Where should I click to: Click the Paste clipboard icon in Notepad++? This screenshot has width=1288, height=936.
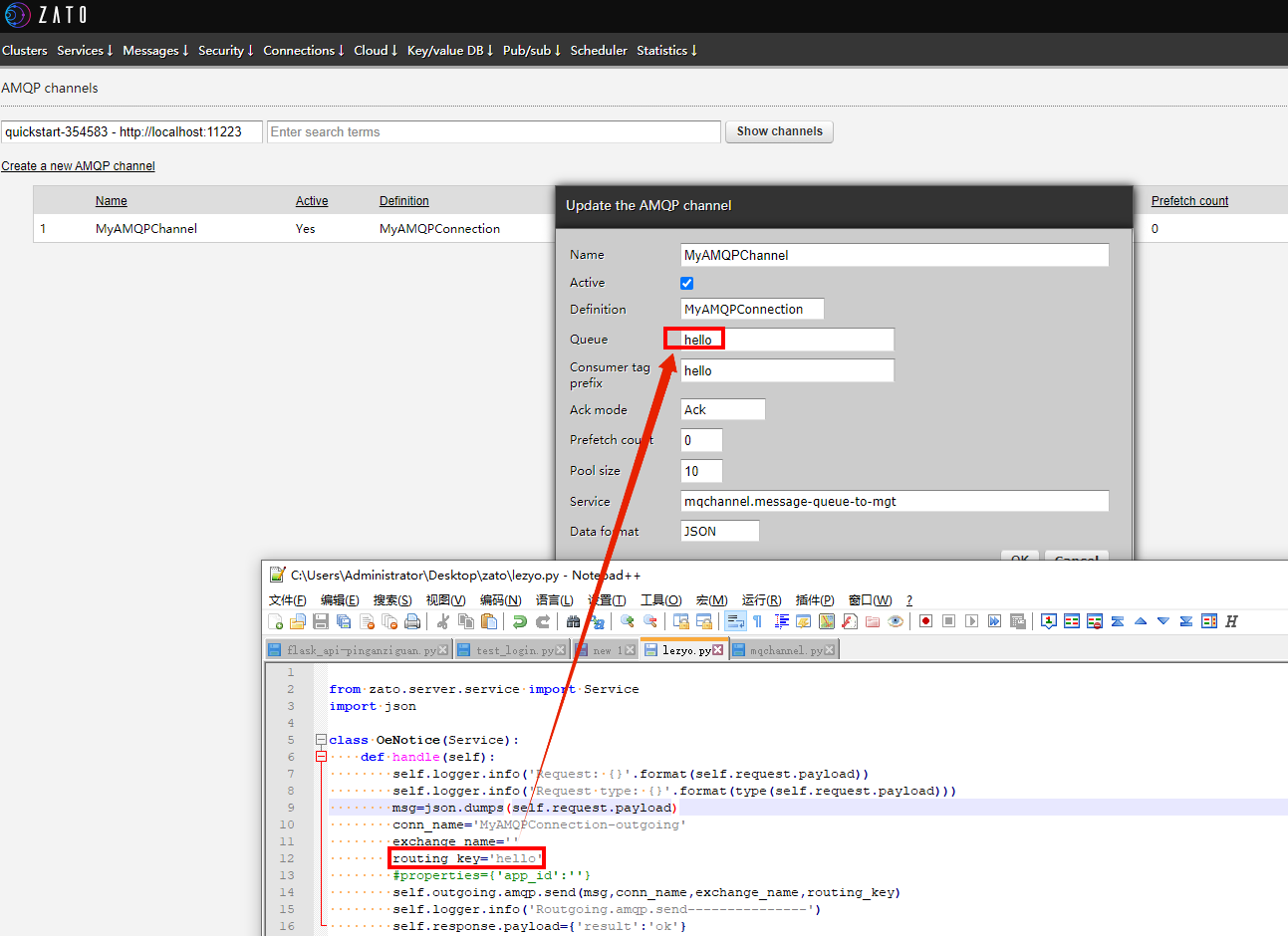point(489,621)
